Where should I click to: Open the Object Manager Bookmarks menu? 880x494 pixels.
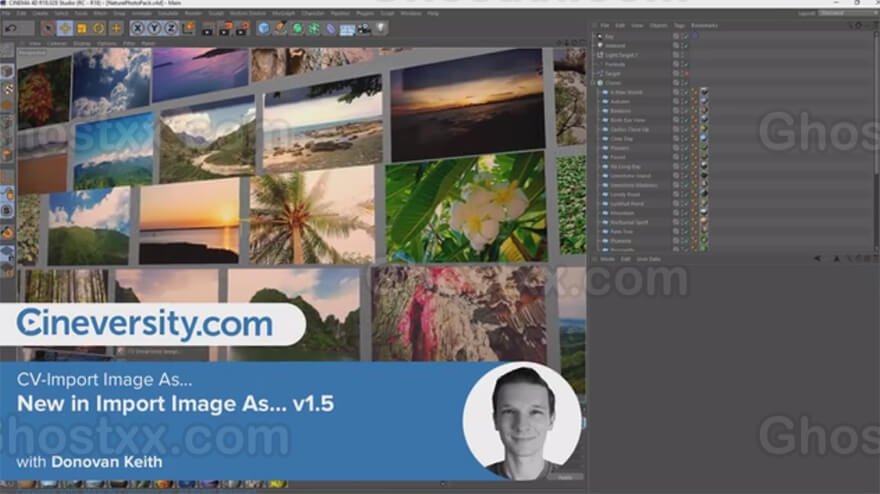(704, 25)
